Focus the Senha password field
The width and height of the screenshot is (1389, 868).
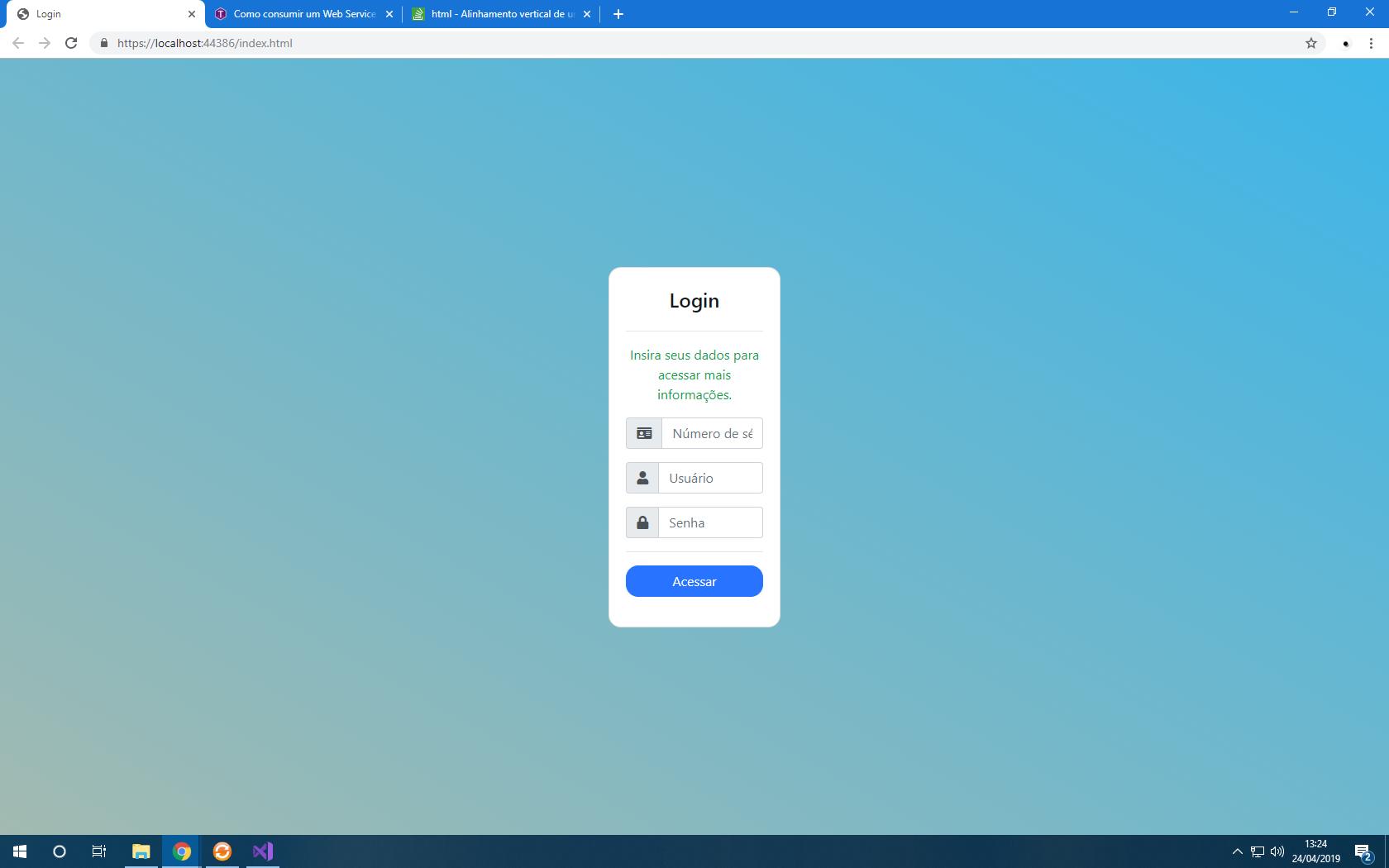click(710, 522)
